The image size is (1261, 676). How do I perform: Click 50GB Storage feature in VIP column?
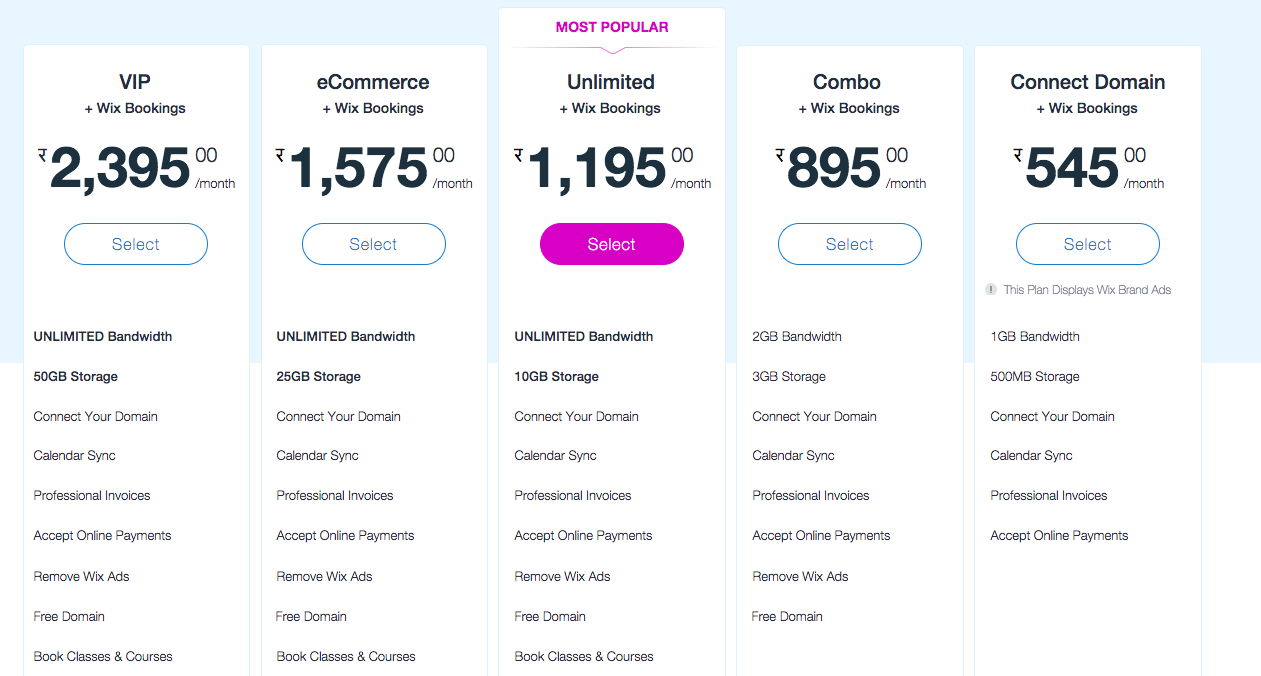coord(76,377)
